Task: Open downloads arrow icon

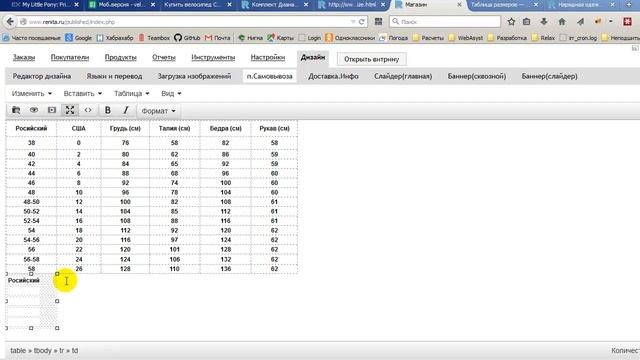Action: coord(544,22)
